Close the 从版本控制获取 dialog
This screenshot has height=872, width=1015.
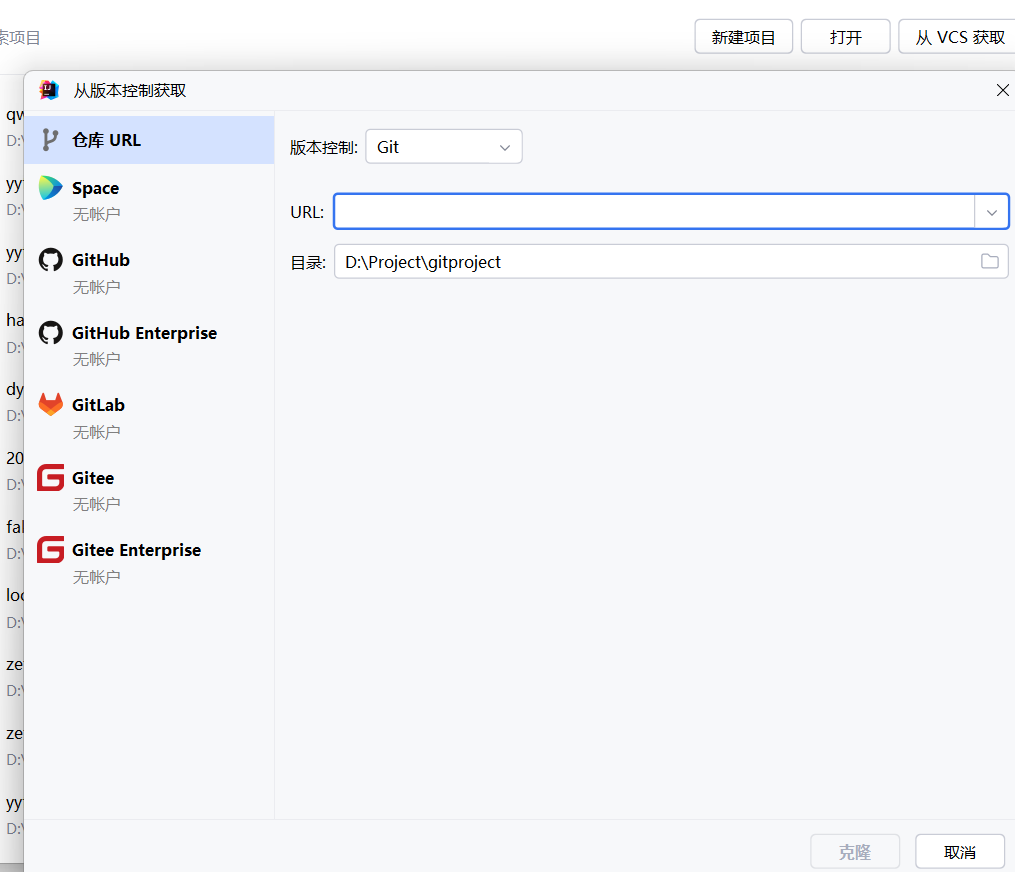pos(1003,90)
